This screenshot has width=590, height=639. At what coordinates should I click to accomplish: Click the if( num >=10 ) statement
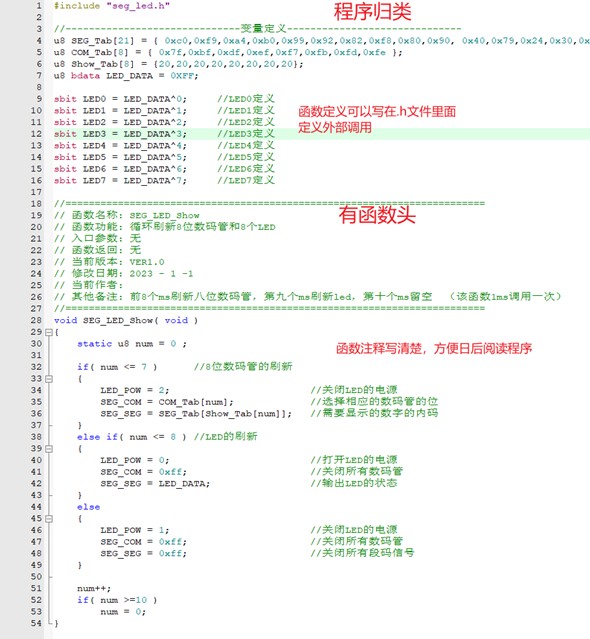coord(117,600)
